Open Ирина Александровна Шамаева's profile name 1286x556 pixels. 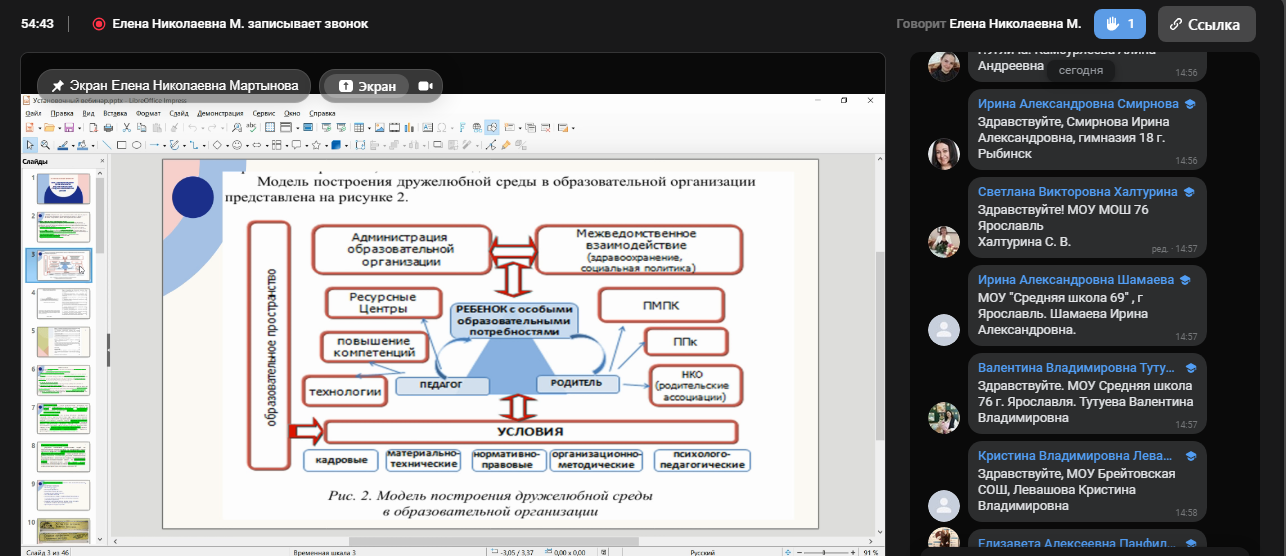[x=1076, y=280]
